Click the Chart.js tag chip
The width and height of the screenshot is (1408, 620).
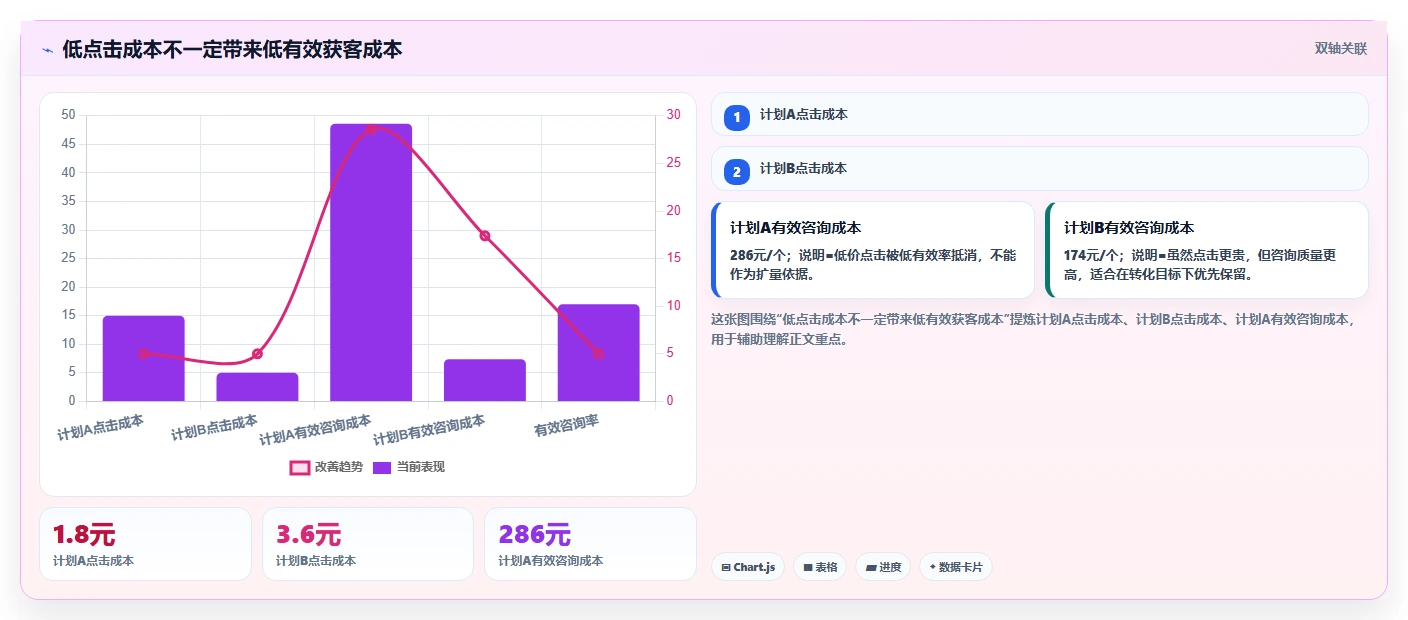[748, 567]
